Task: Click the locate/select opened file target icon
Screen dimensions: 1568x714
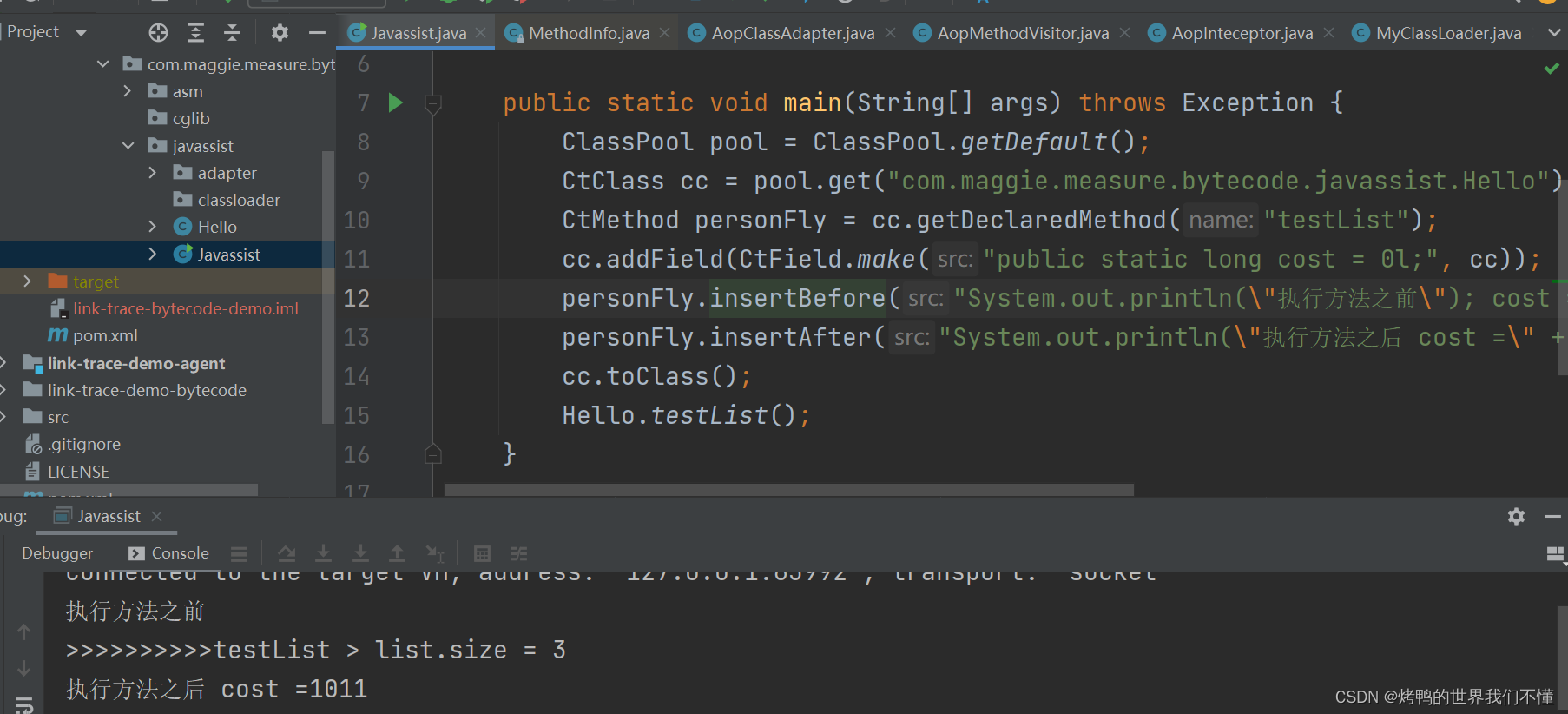Action: click(158, 33)
